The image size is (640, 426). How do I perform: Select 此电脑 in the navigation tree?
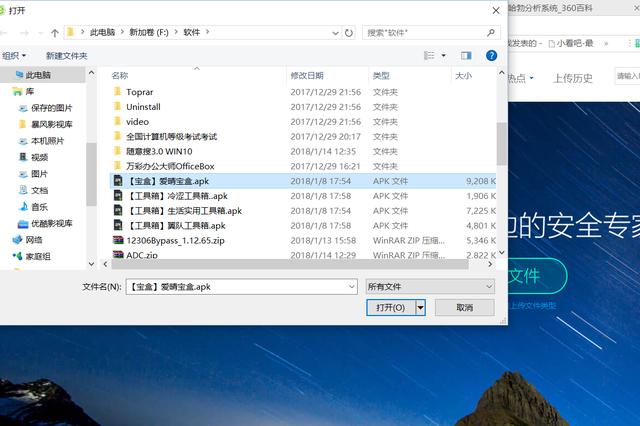[x=38, y=75]
